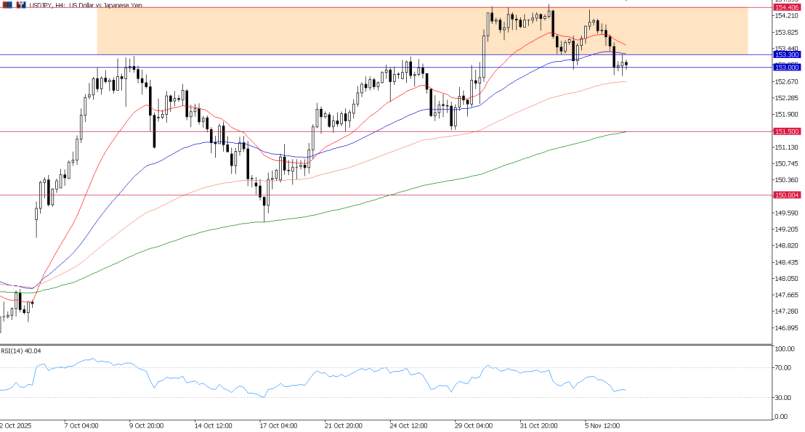This screenshot has height=432, width=805.
Task: Click the '21 Oct 20:00' time axis label
Action: coord(343,426)
